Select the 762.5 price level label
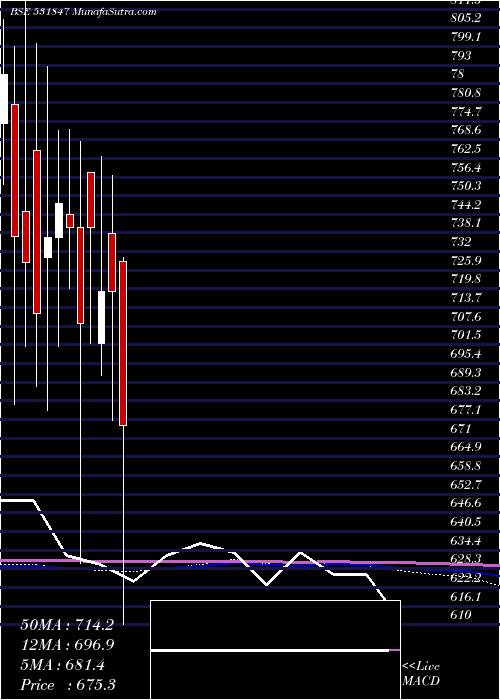This screenshot has height=700, width=500. pyautogui.click(x=466, y=149)
